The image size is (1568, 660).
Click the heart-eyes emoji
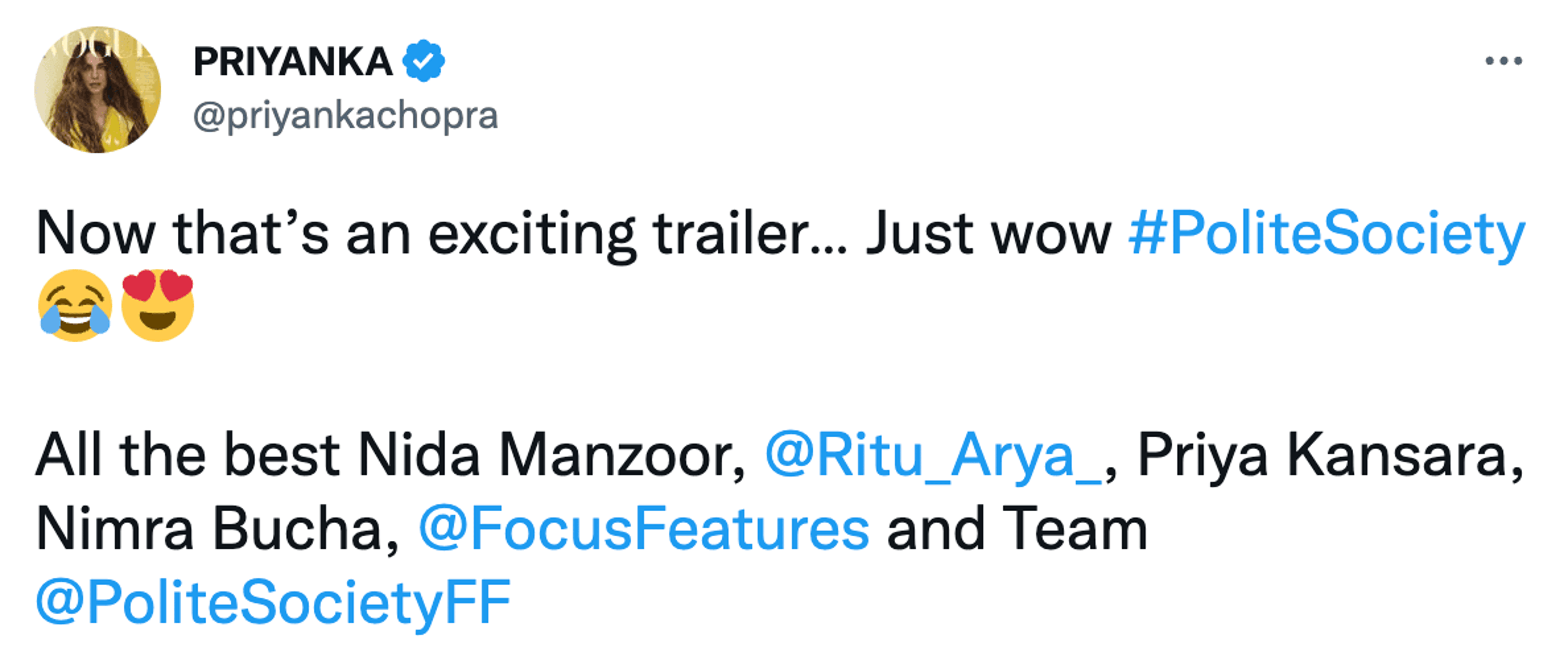[158, 305]
